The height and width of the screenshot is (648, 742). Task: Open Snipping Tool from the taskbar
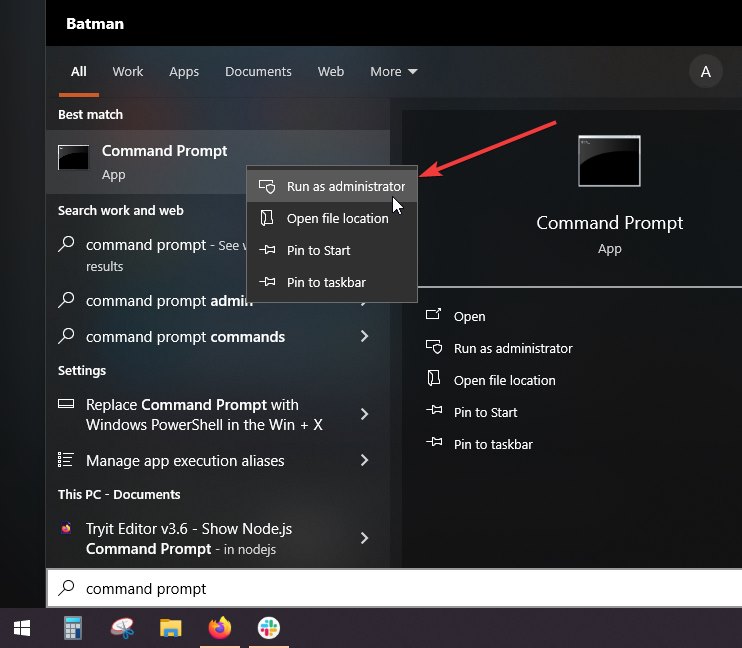[x=122, y=628]
